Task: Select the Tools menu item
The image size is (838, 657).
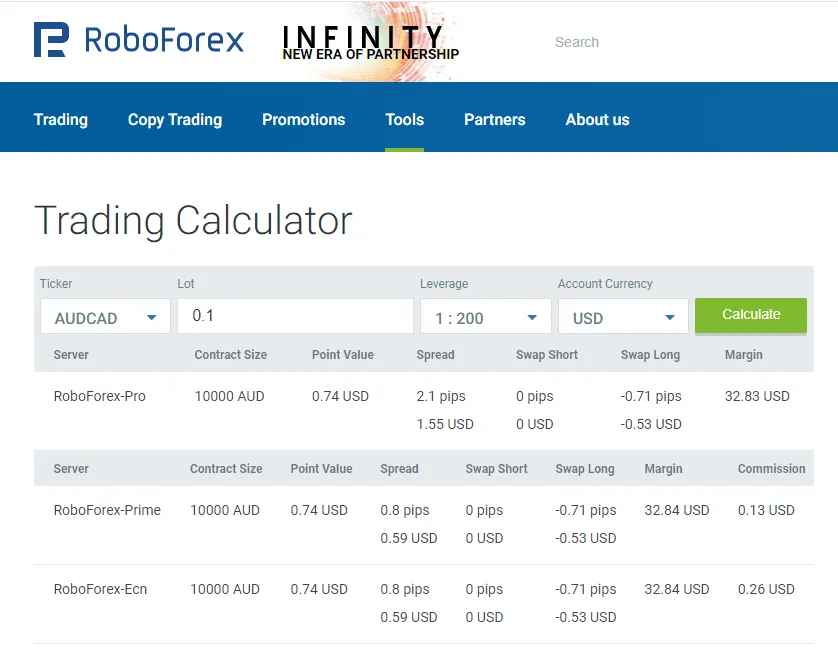Action: point(404,119)
